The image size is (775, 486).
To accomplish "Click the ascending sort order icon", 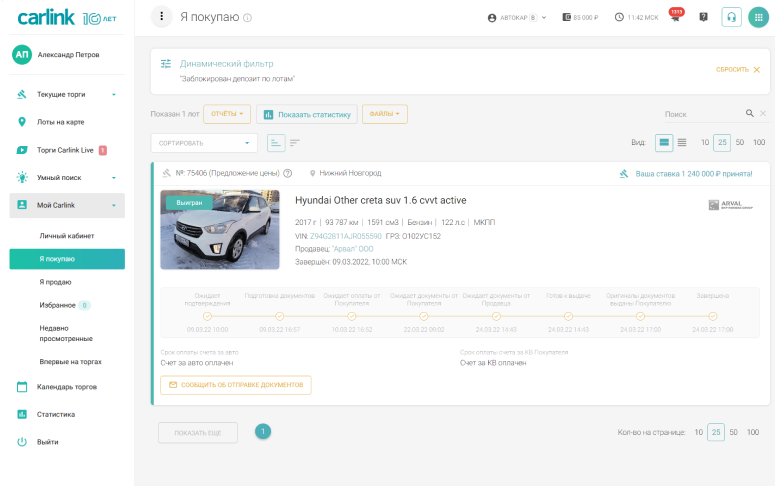I will point(276,143).
